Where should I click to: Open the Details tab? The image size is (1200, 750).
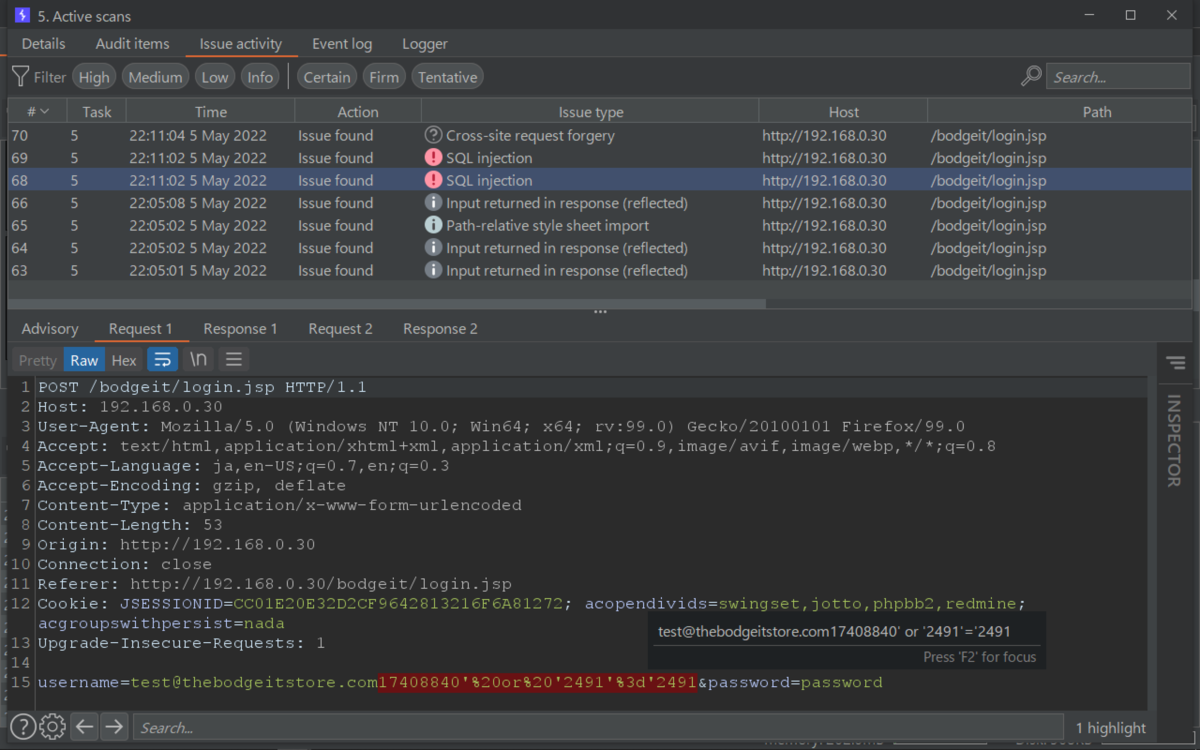click(44, 44)
